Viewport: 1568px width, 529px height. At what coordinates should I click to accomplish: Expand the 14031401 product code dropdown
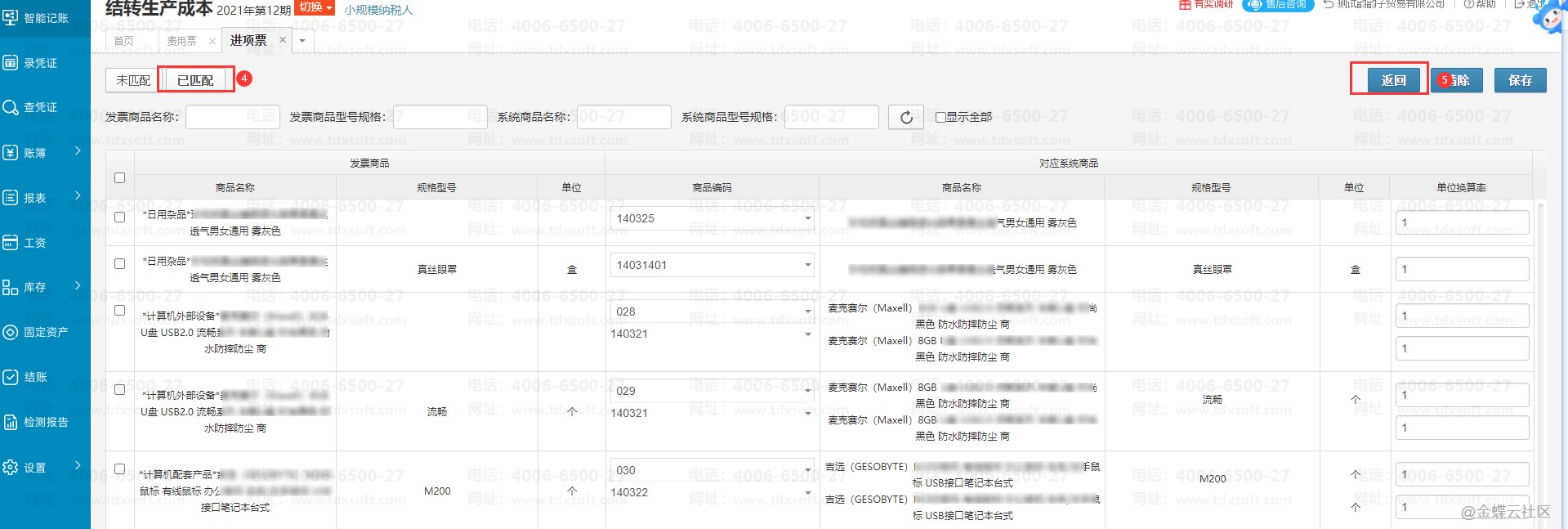[807, 265]
